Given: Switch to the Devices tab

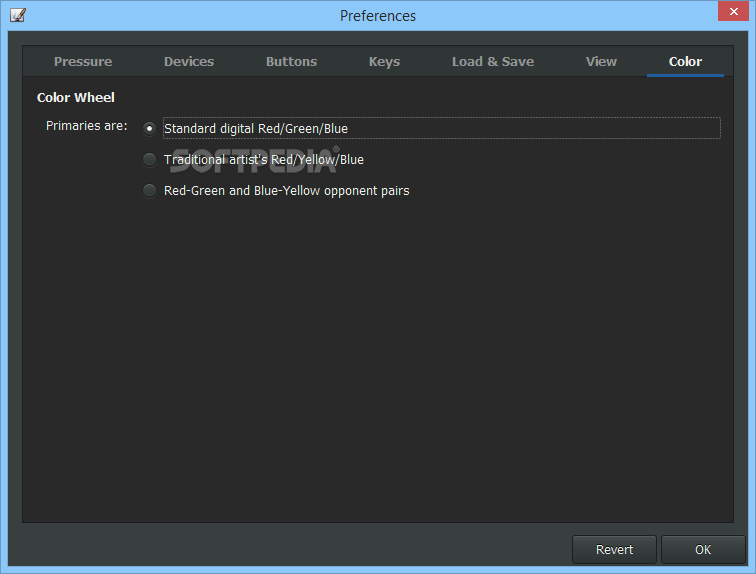Looking at the screenshot, I should (189, 62).
